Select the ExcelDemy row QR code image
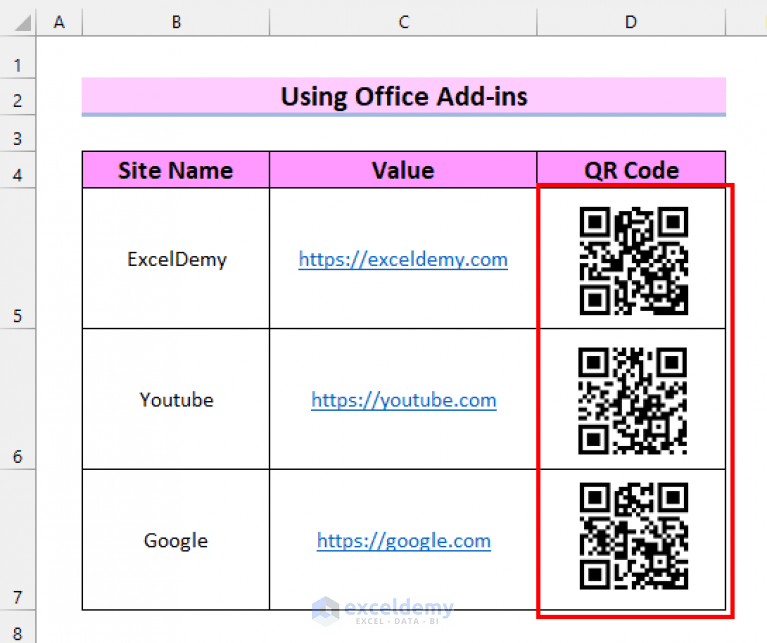Viewport: 767px width, 643px height. pyautogui.click(x=633, y=261)
